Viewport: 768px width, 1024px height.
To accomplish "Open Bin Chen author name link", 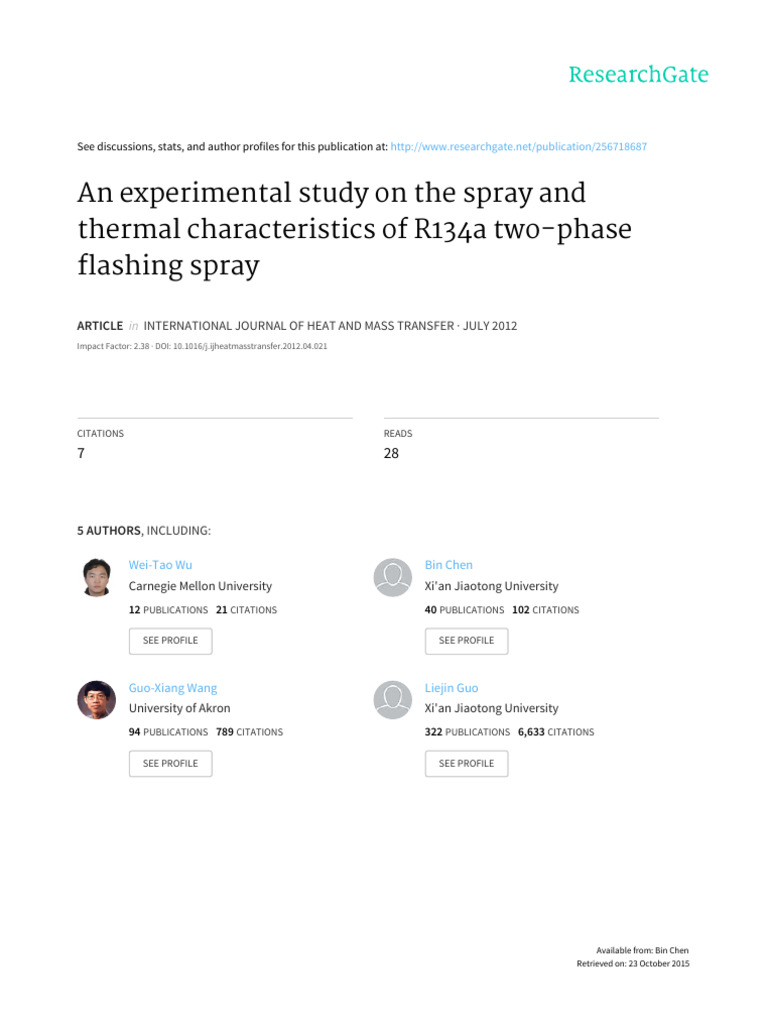I will (449, 565).
